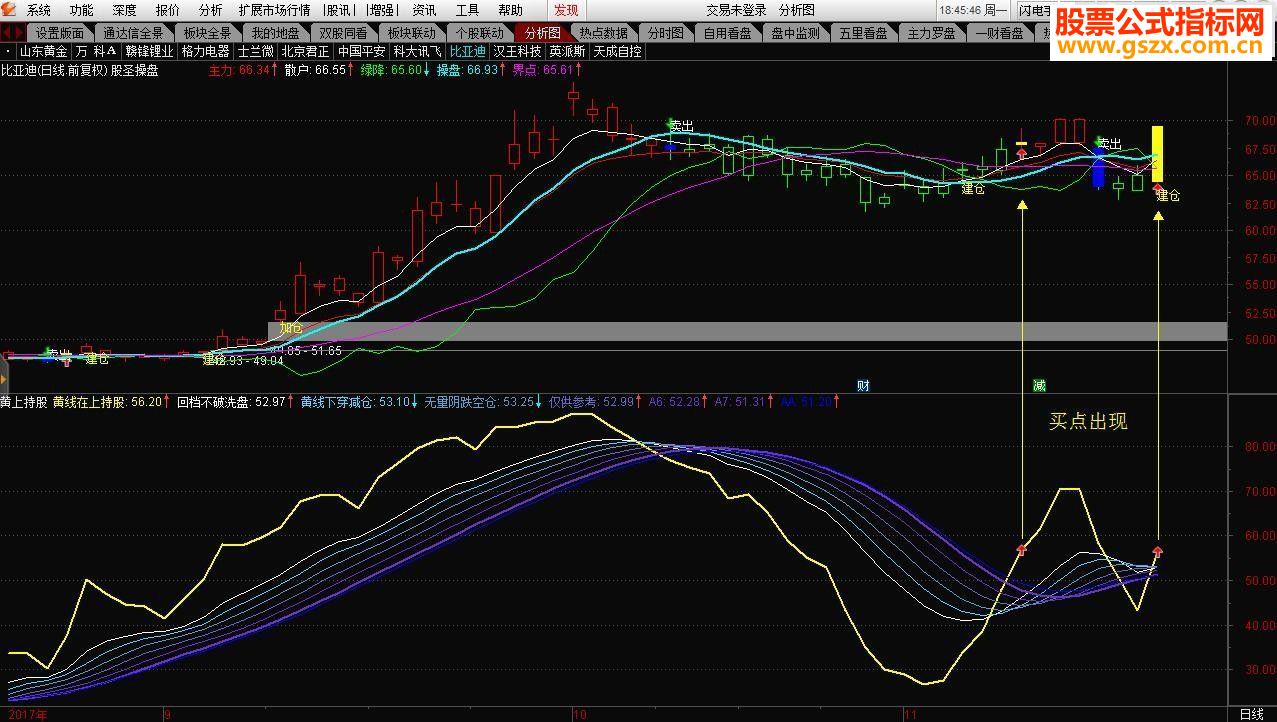
Task: Select the active 分析图 tab
Action: coord(543,33)
